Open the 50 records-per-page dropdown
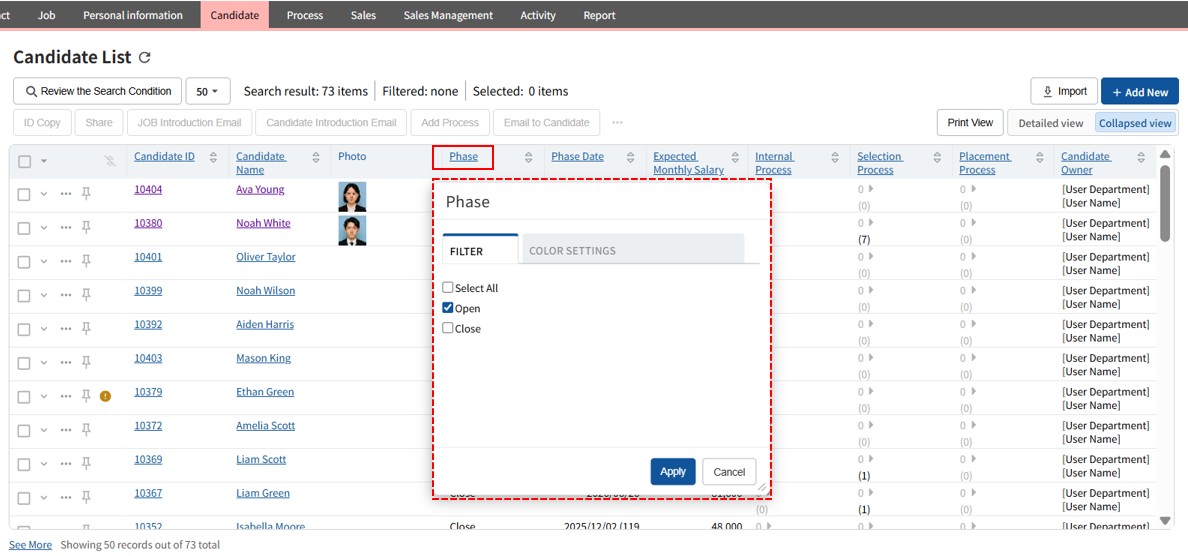Screen dimensions: 1188x556 (208, 91)
